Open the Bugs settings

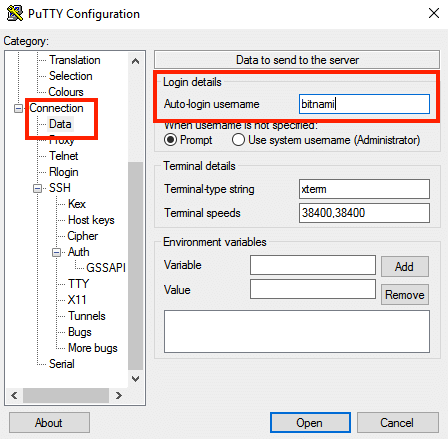tap(80, 332)
